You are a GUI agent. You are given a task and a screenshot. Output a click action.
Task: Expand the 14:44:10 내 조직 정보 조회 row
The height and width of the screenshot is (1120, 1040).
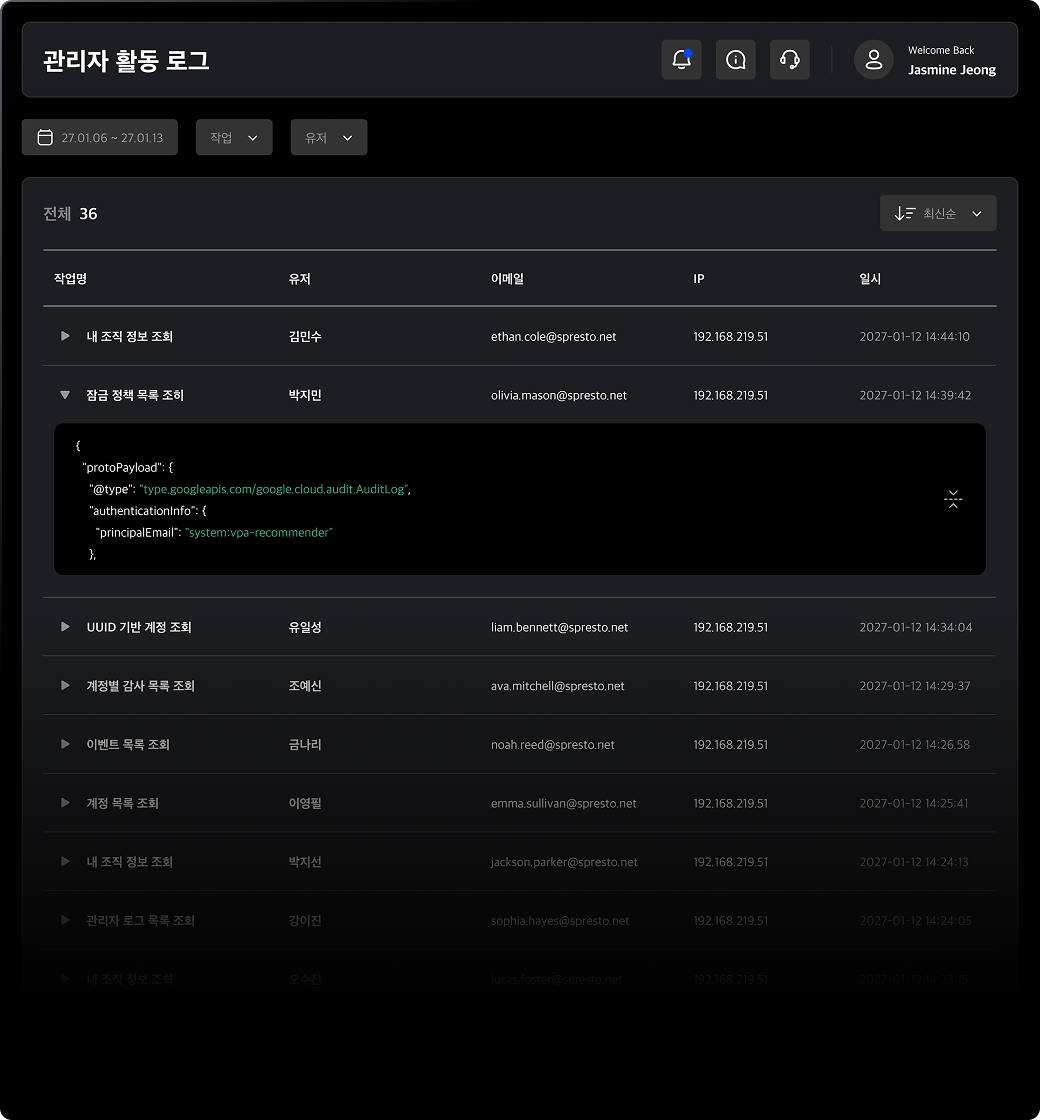(65, 336)
